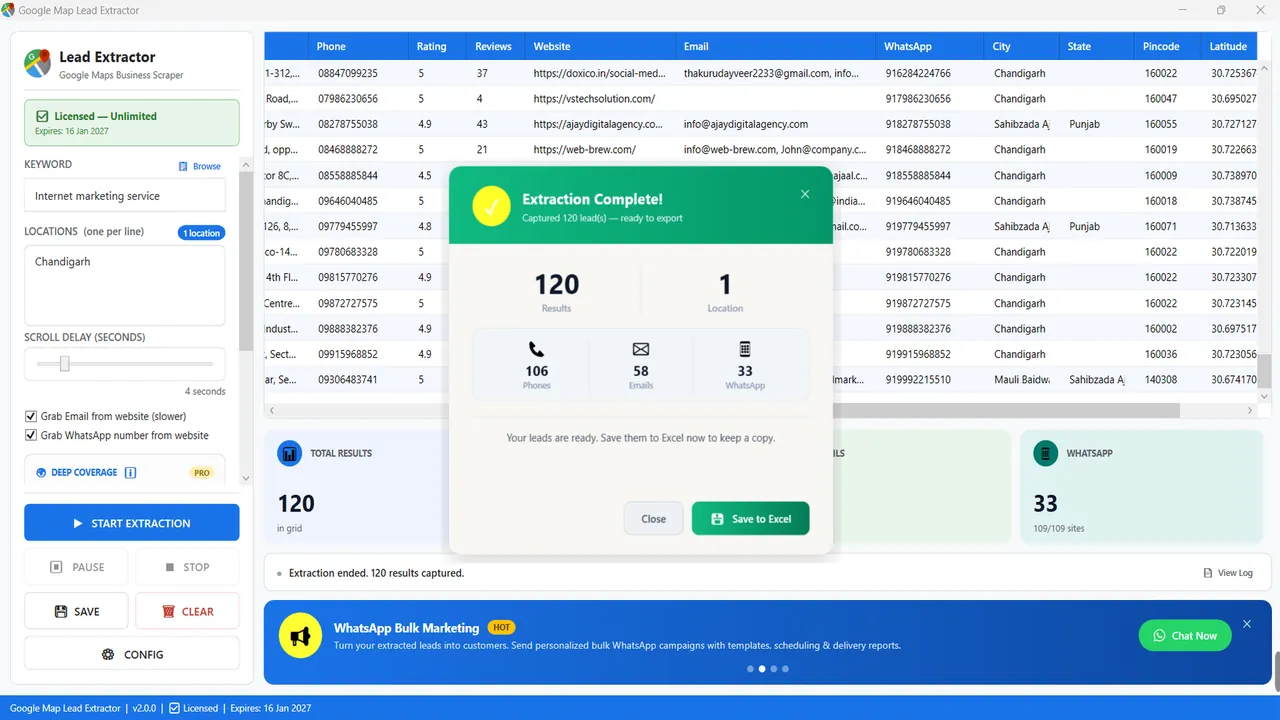Click the Locations text area
The height and width of the screenshot is (720, 1280).
[x=125, y=285]
